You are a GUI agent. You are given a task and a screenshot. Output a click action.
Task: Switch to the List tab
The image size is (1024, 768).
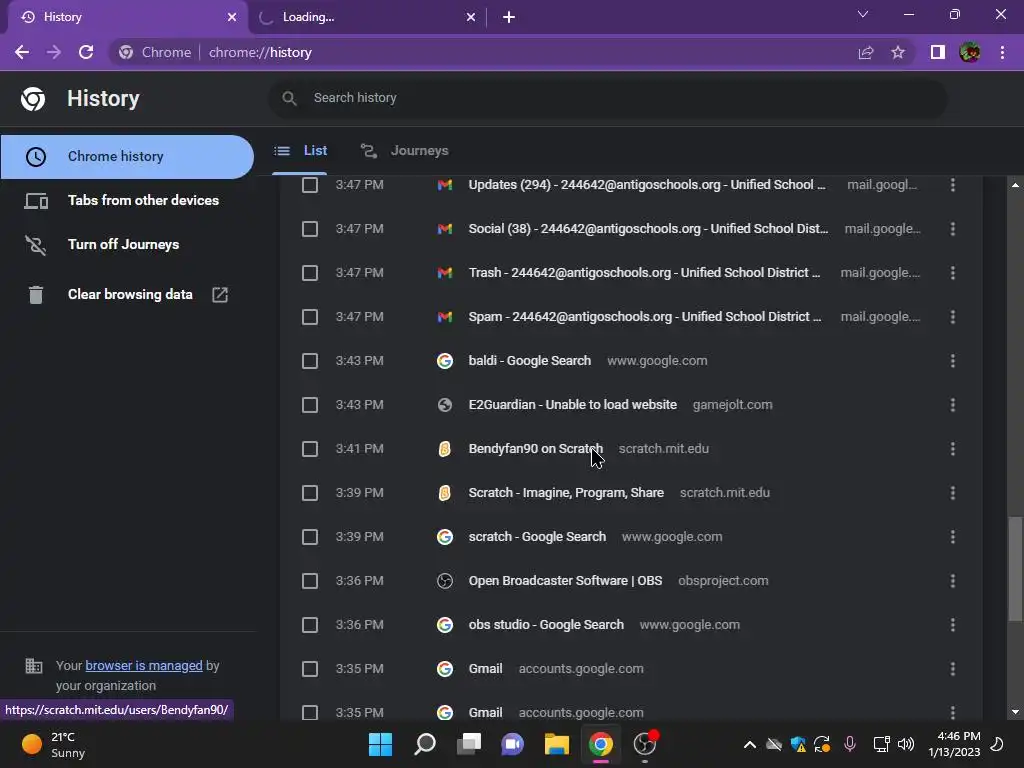pyautogui.click(x=300, y=151)
